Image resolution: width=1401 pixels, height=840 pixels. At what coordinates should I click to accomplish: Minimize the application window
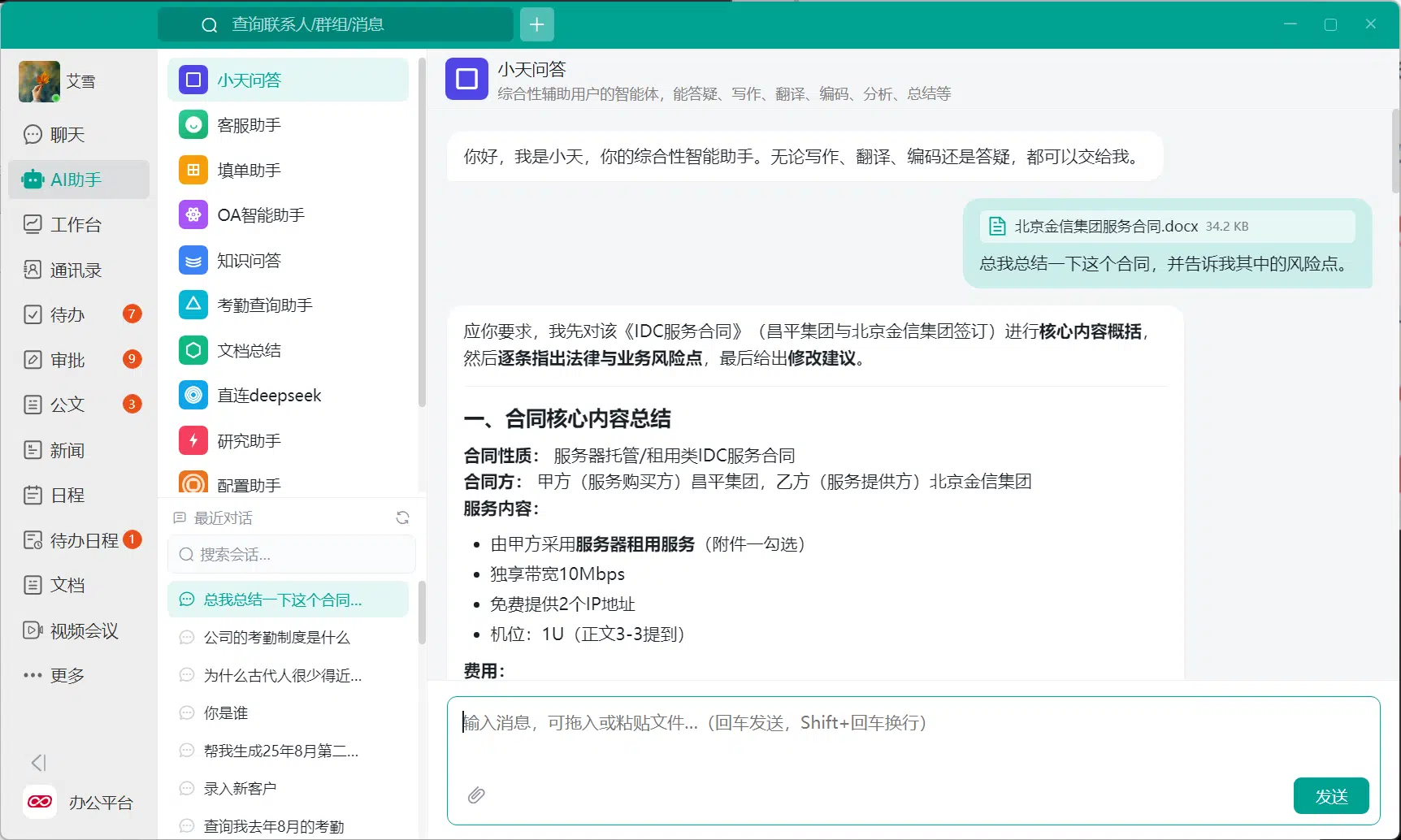coord(1290,24)
